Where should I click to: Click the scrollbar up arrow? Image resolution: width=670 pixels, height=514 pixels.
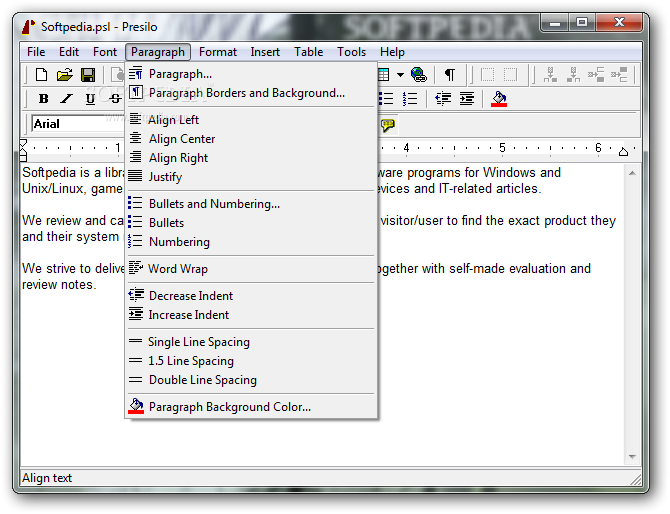click(632, 173)
